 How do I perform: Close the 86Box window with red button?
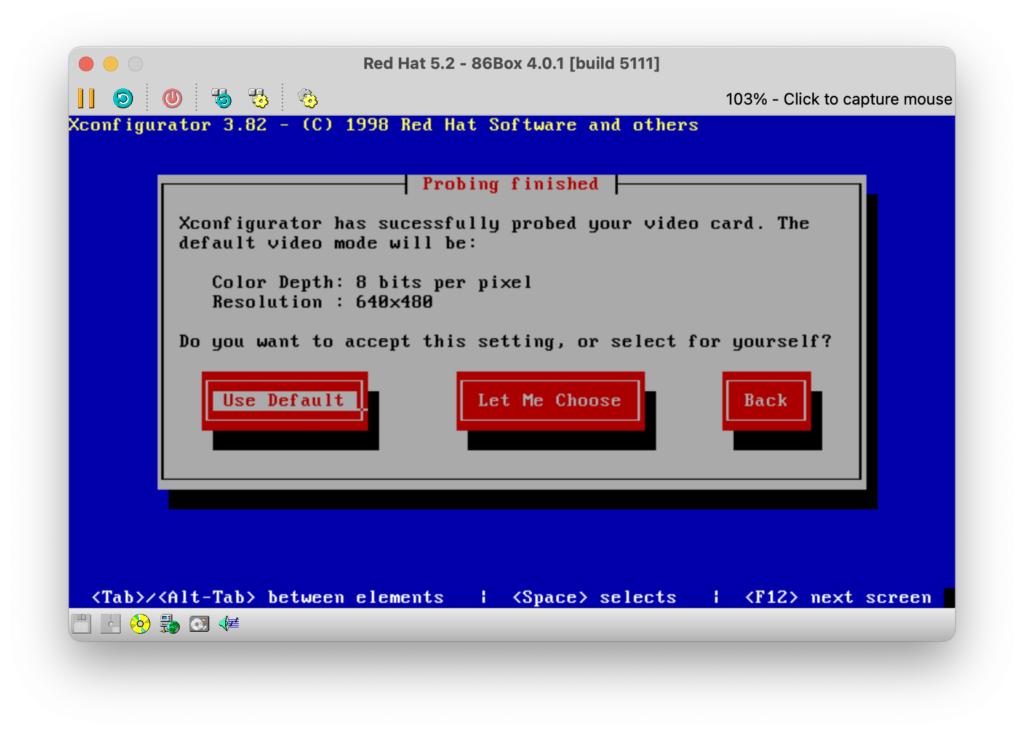tap(86, 64)
